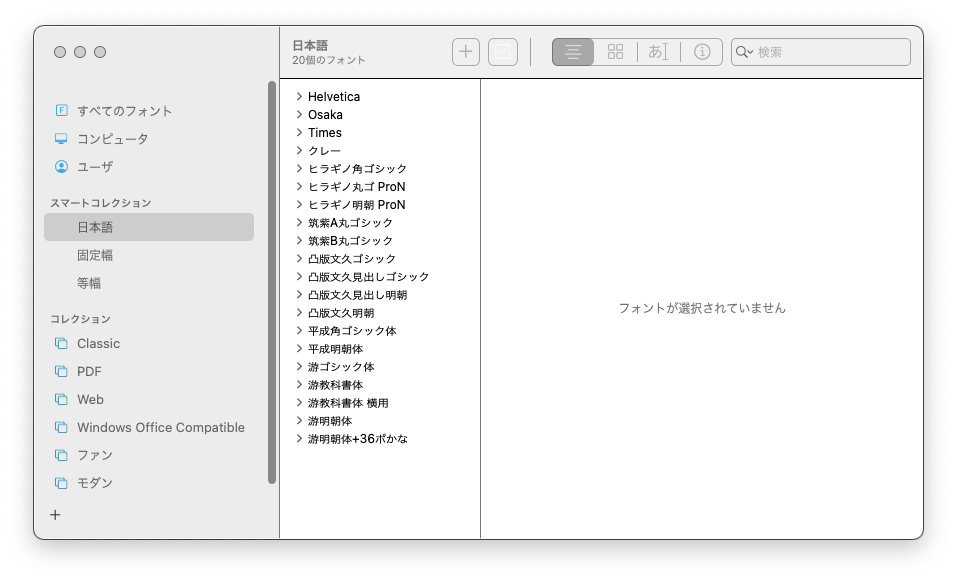Open the Web collection
This screenshot has width=957, height=581.
pyautogui.click(x=149, y=400)
